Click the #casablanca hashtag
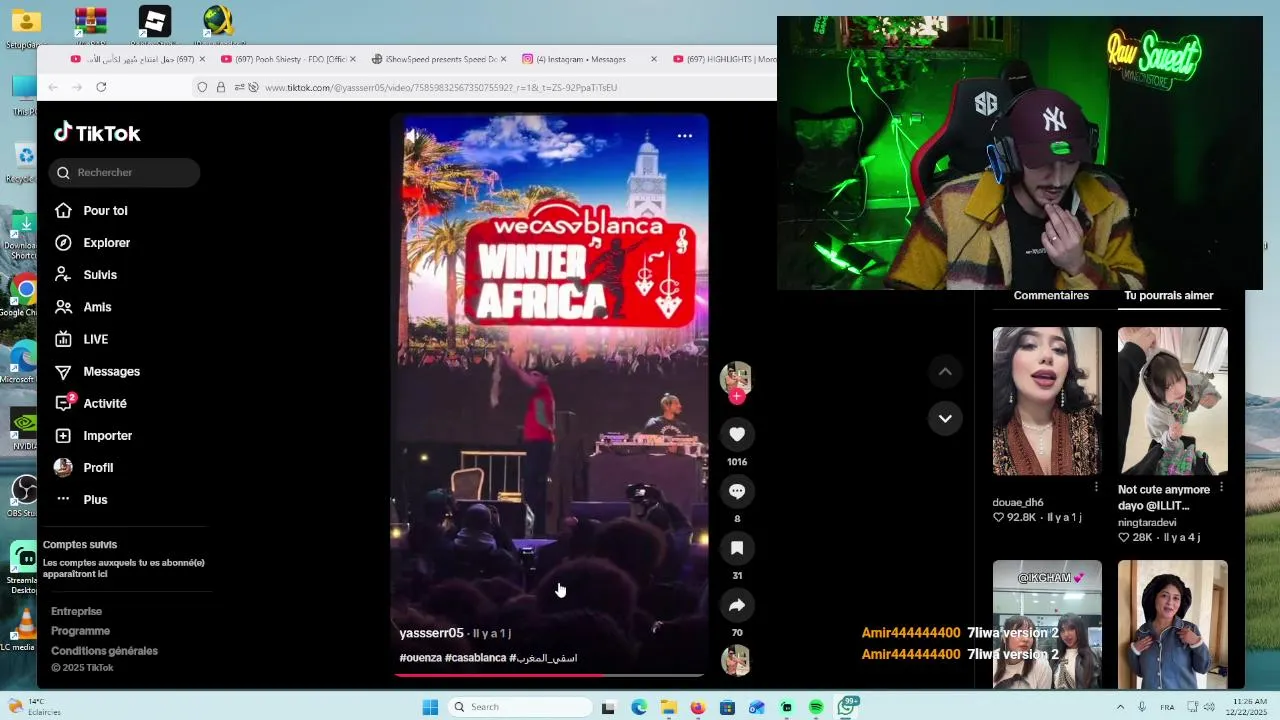Screen dimensions: 1280x720 click(x=475, y=658)
